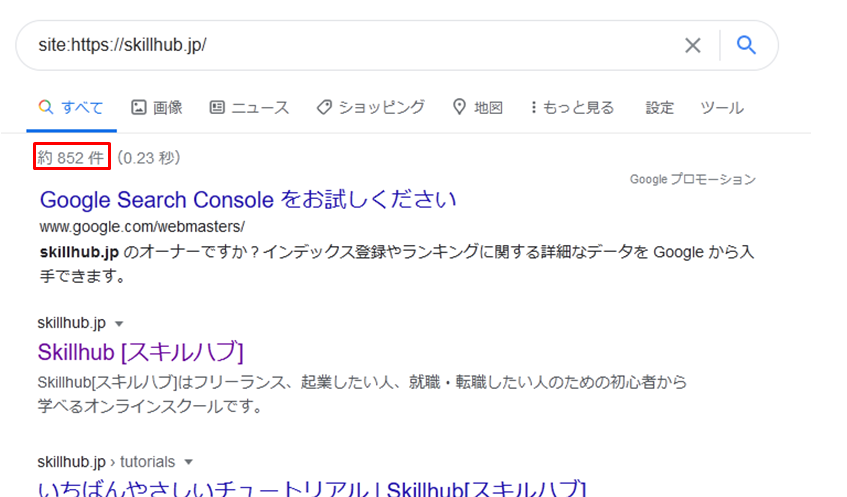Open the Google Search Console をお試しください link
The image size is (847, 497).
point(248,200)
